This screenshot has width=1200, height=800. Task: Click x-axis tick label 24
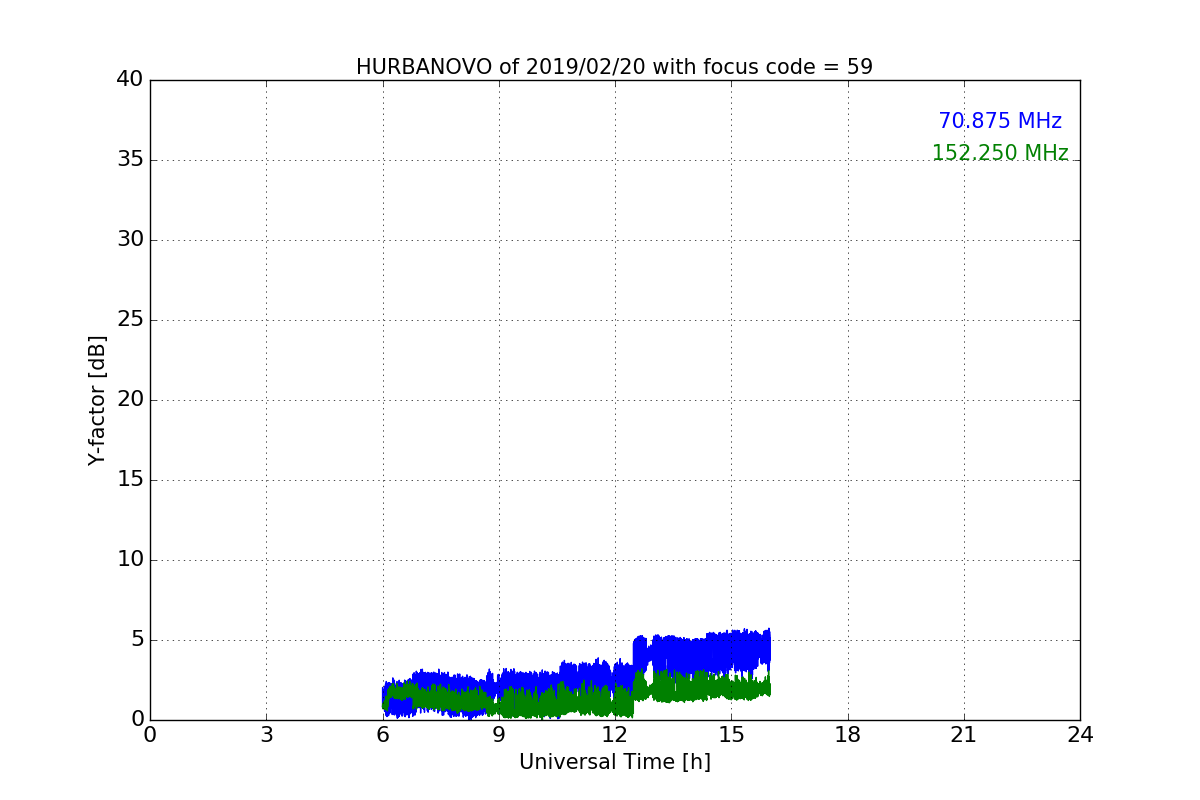tap(1080, 734)
